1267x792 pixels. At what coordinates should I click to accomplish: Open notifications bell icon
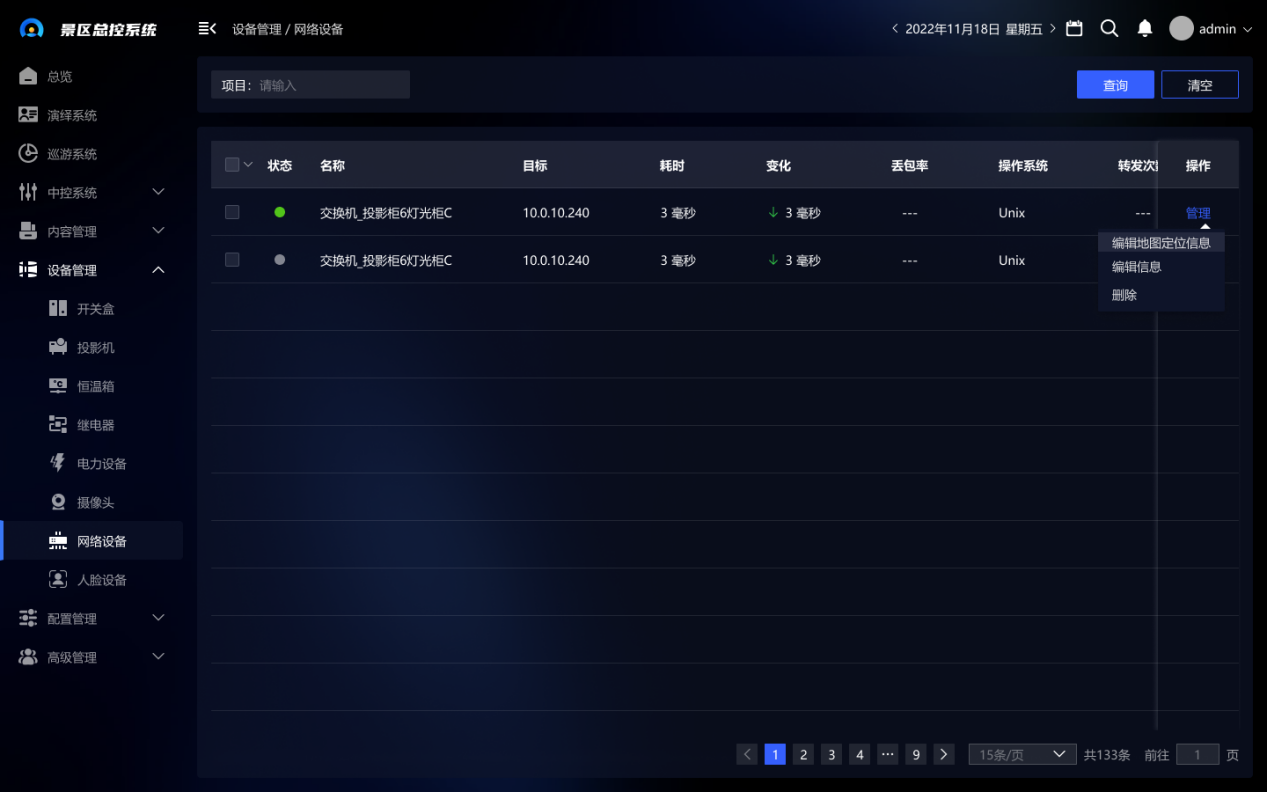(1145, 29)
